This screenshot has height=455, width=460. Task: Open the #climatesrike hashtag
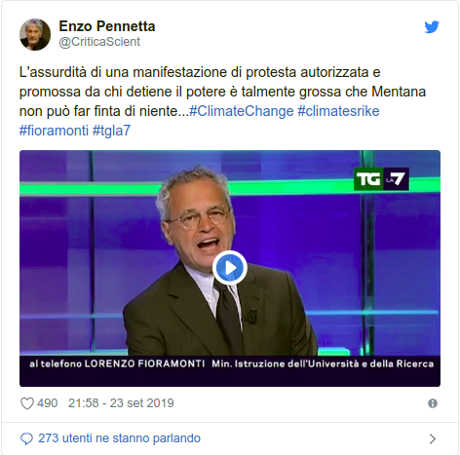tap(338, 111)
